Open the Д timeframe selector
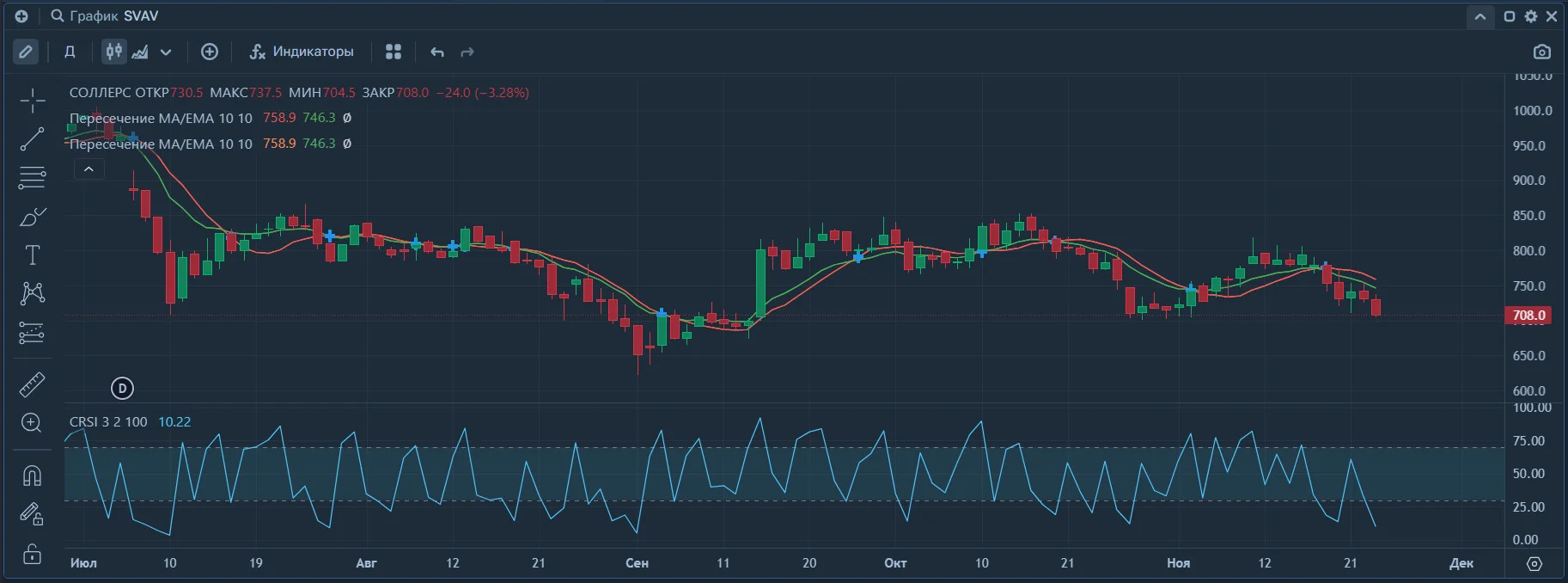 [x=70, y=52]
